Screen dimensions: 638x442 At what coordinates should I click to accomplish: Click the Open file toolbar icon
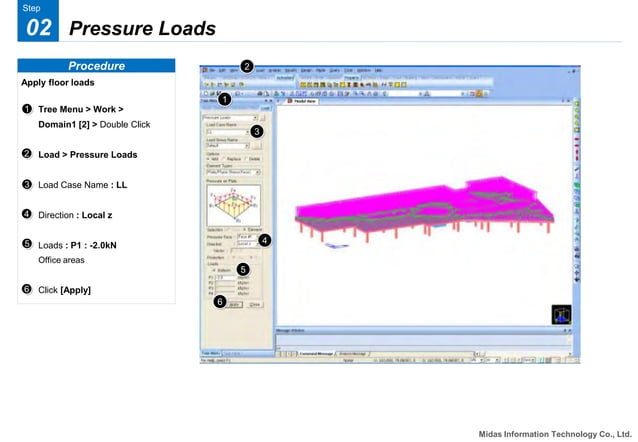(x=212, y=94)
